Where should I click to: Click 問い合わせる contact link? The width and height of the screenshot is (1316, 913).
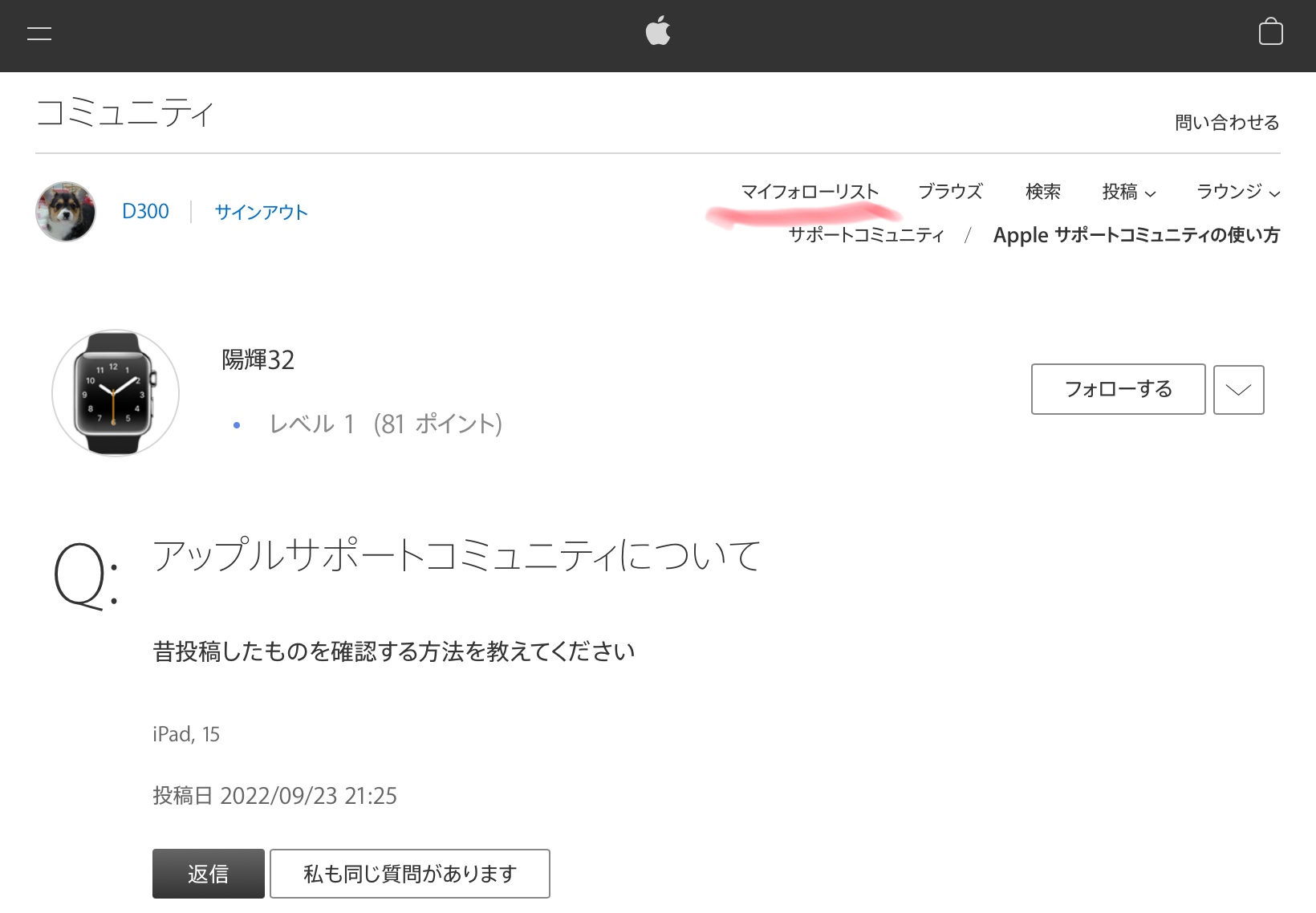tap(1227, 123)
